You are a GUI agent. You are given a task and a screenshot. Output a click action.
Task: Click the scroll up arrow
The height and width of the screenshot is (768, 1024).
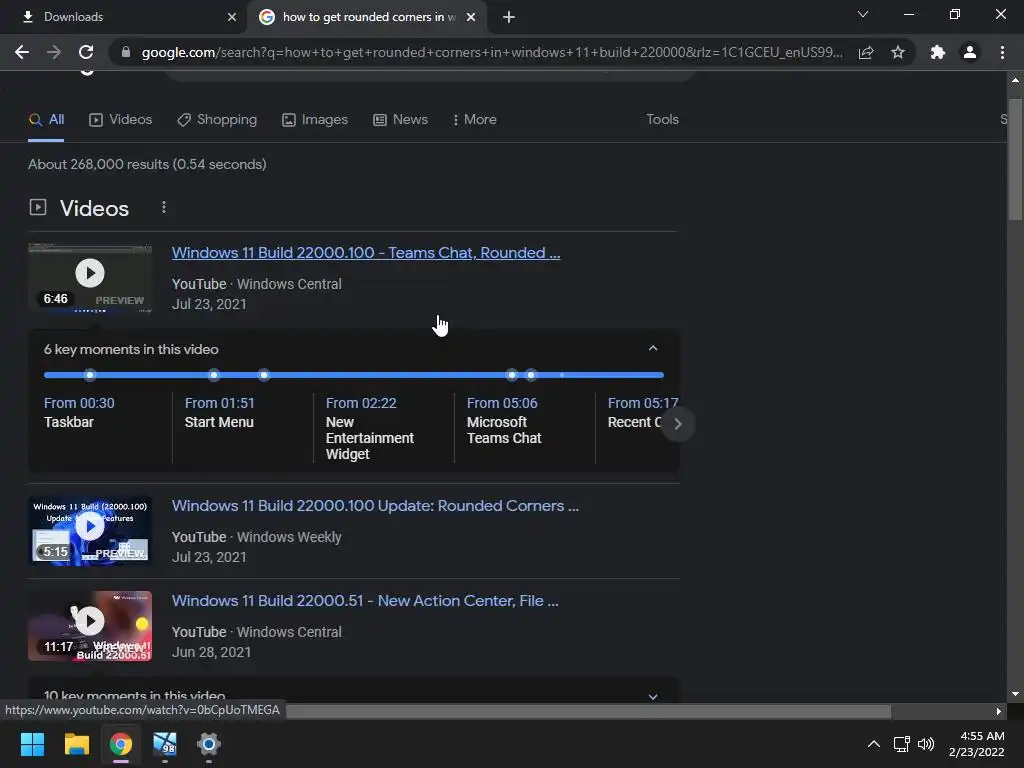click(x=1015, y=80)
